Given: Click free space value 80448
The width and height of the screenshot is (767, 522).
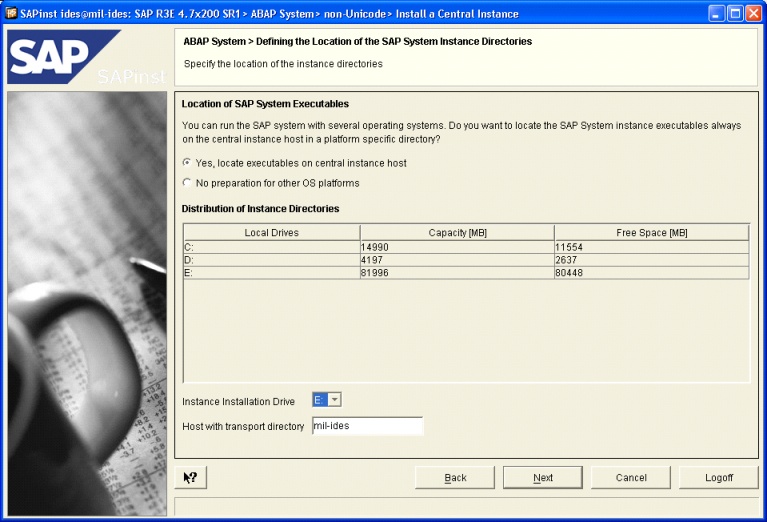Looking at the screenshot, I should pyautogui.click(x=569, y=272).
